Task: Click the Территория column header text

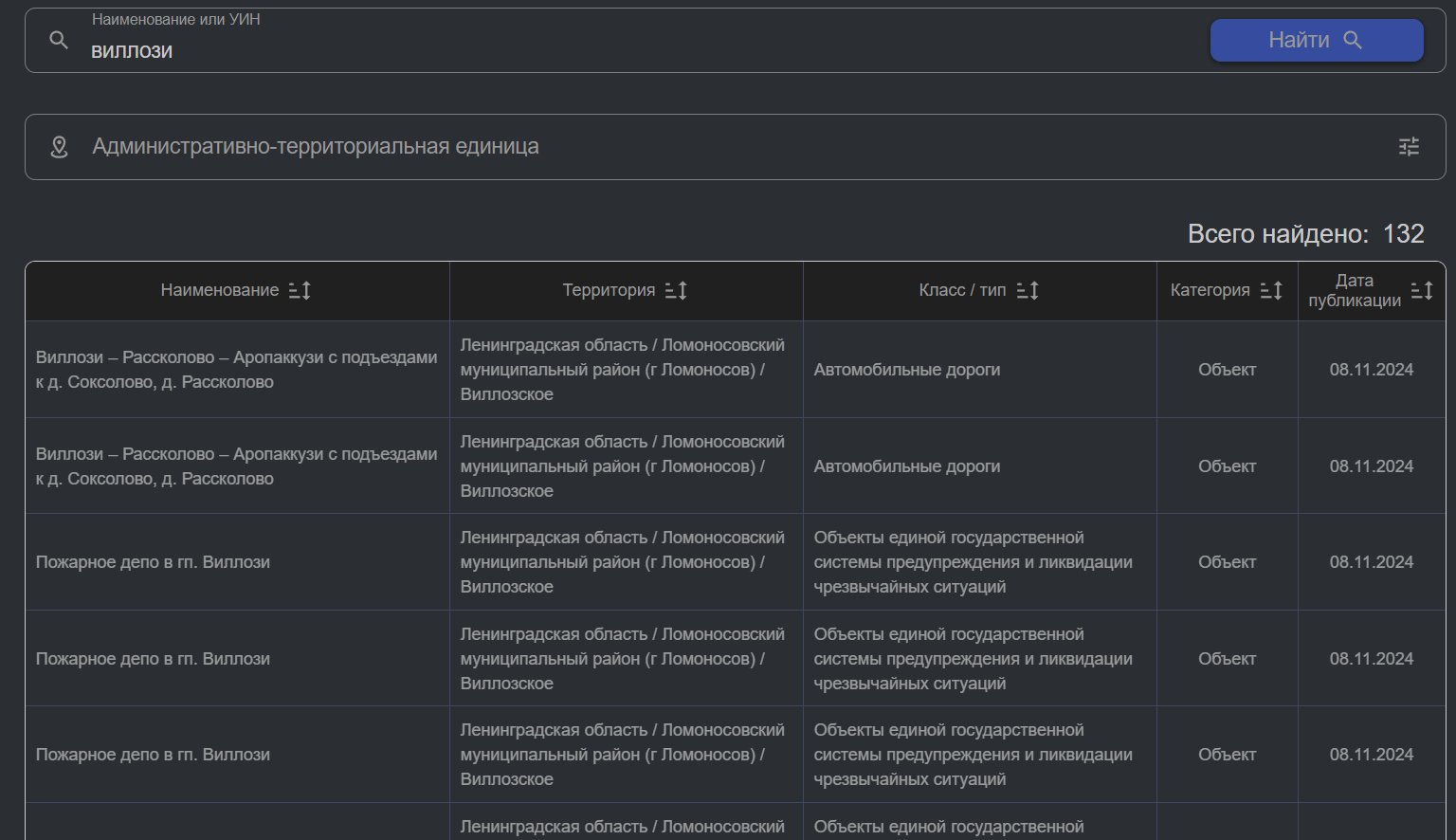Action: (x=609, y=290)
